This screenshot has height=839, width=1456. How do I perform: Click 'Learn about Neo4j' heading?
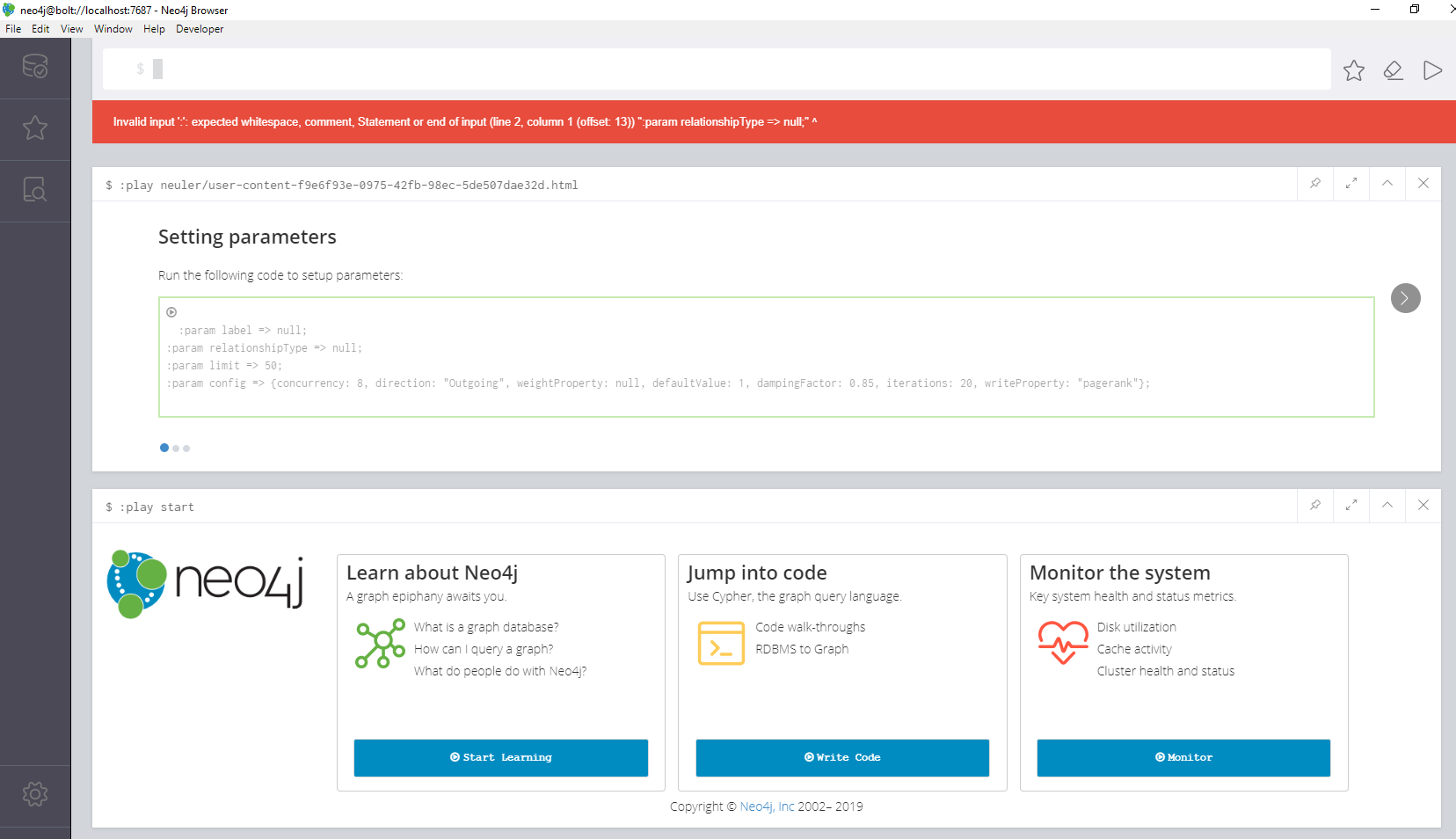(432, 573)
